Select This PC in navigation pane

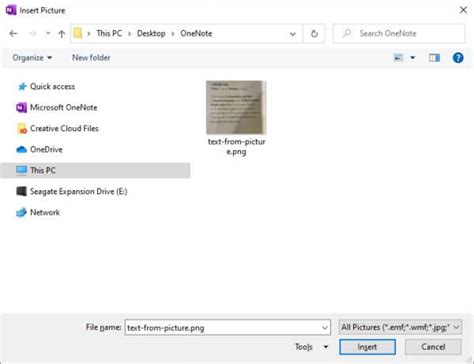(95, 170)
